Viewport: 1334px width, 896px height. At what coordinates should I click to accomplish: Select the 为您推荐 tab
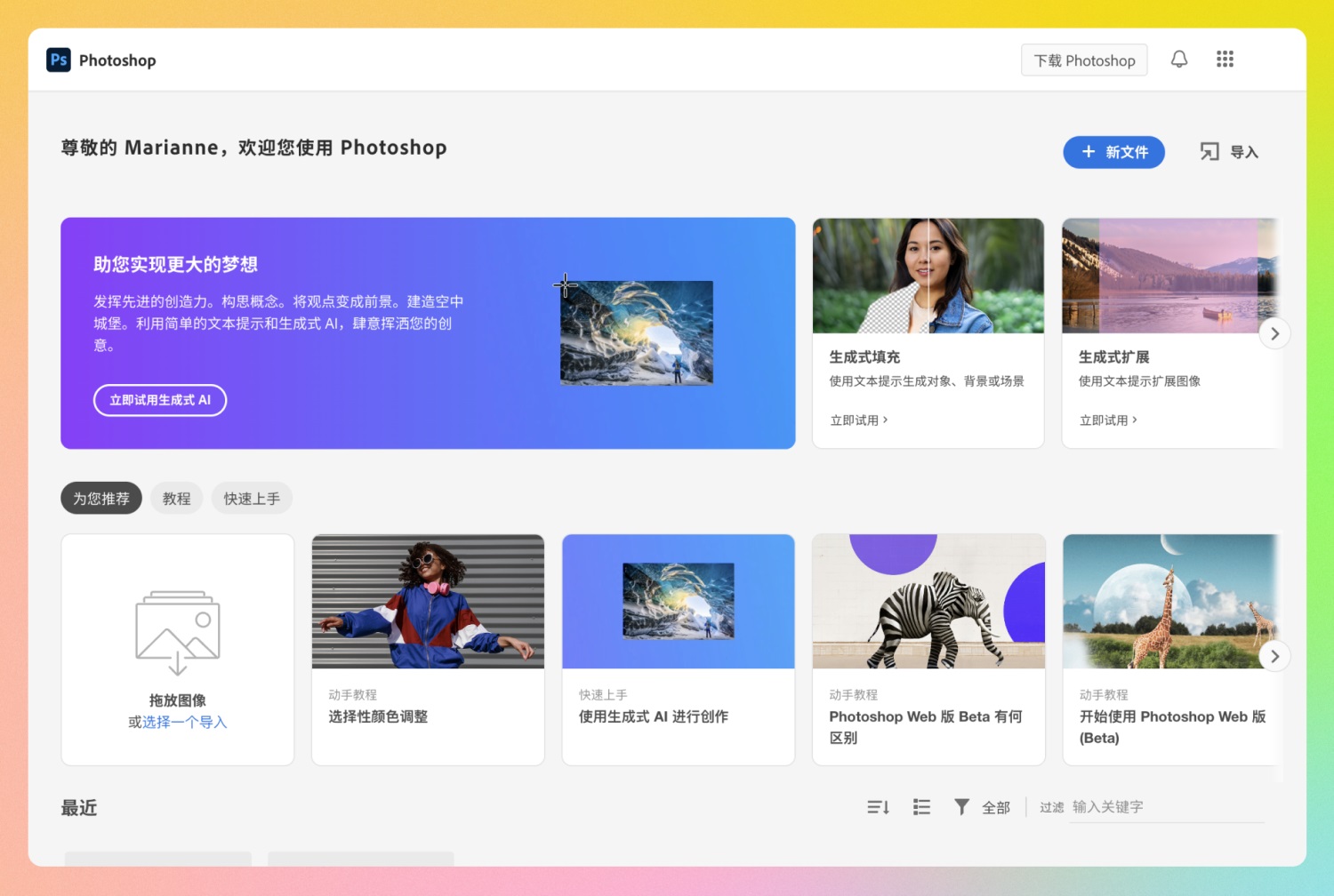101,499
